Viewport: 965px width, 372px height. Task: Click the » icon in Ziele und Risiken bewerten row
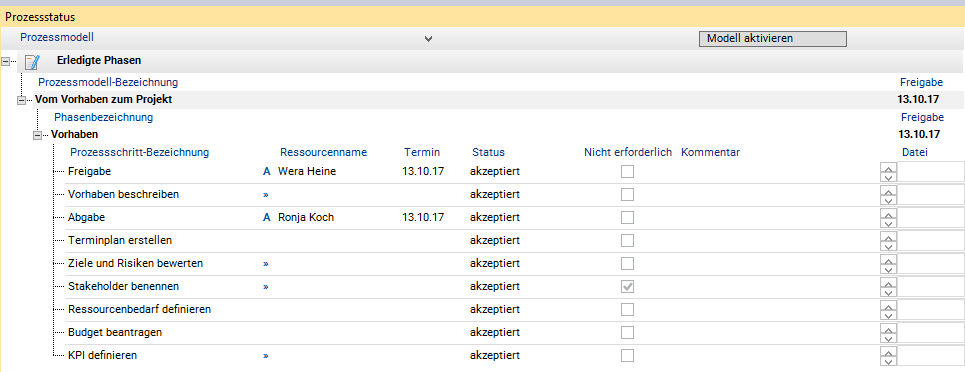pos(266,264)
